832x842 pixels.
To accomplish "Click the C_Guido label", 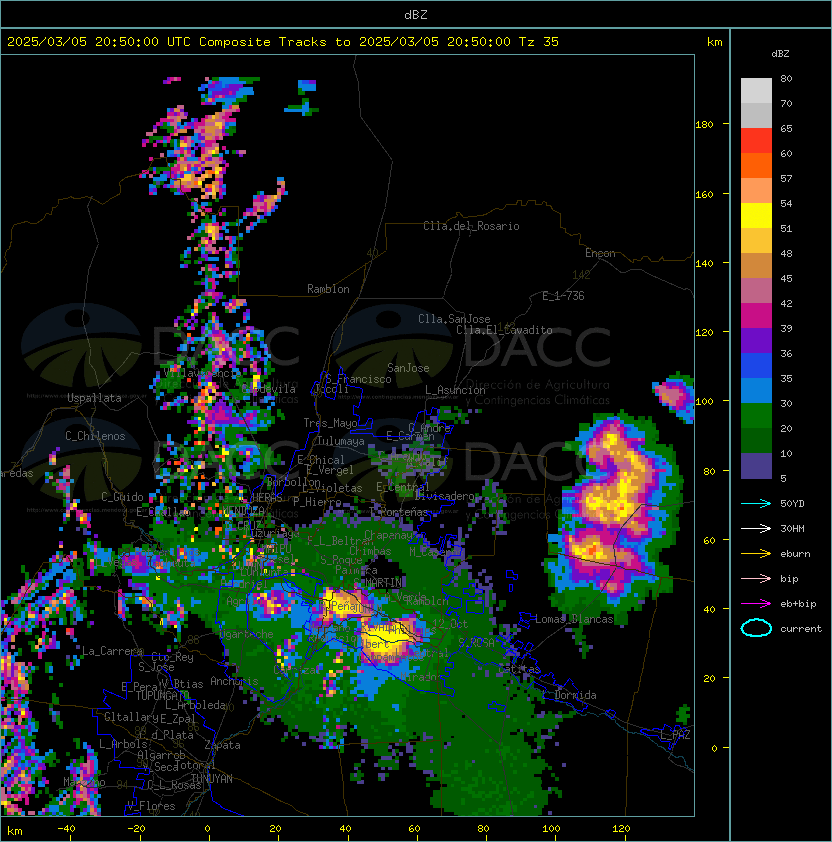I will [x=122, y=497].
